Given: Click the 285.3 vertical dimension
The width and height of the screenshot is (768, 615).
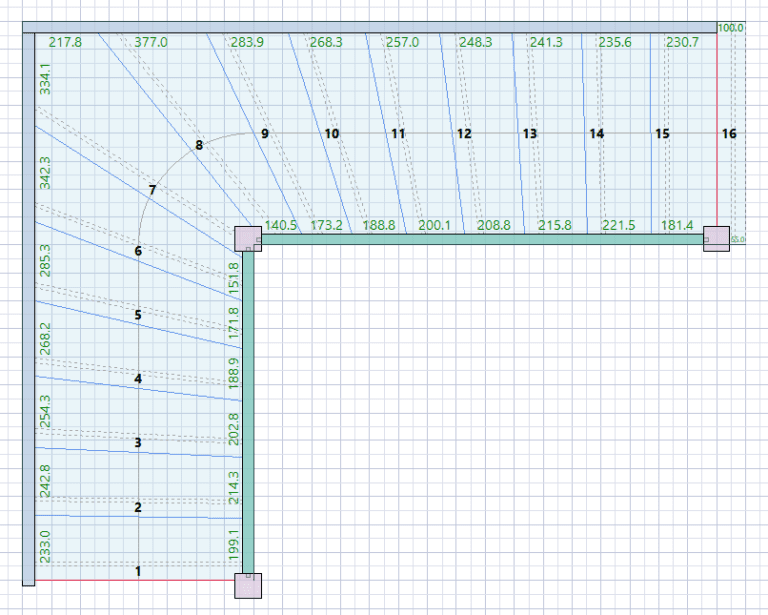Looking at the screenshot, I should tap(45, 260).
